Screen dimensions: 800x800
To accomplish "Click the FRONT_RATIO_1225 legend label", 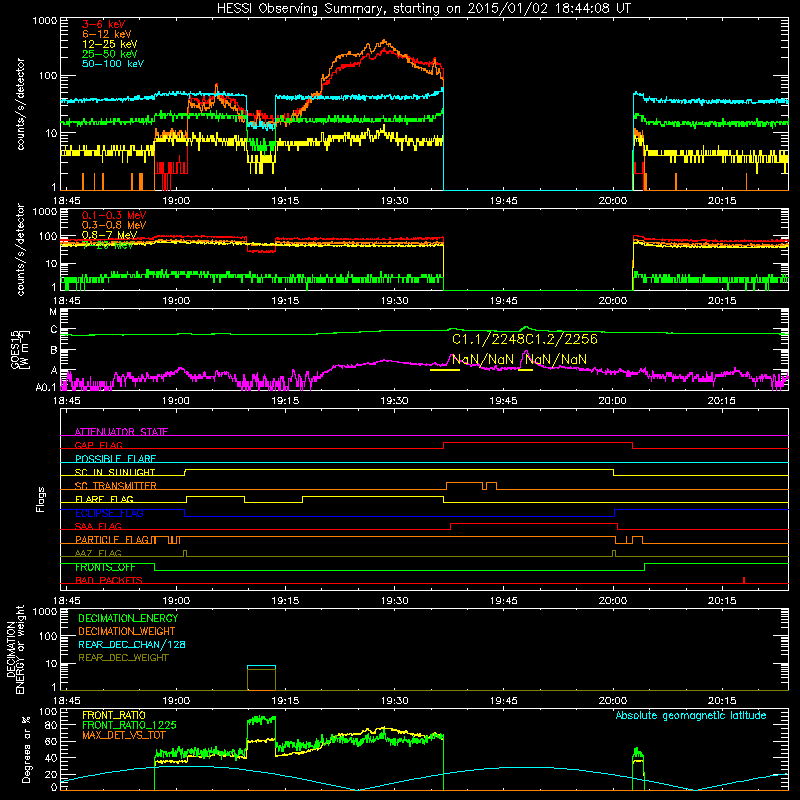I will coord(130,725).
